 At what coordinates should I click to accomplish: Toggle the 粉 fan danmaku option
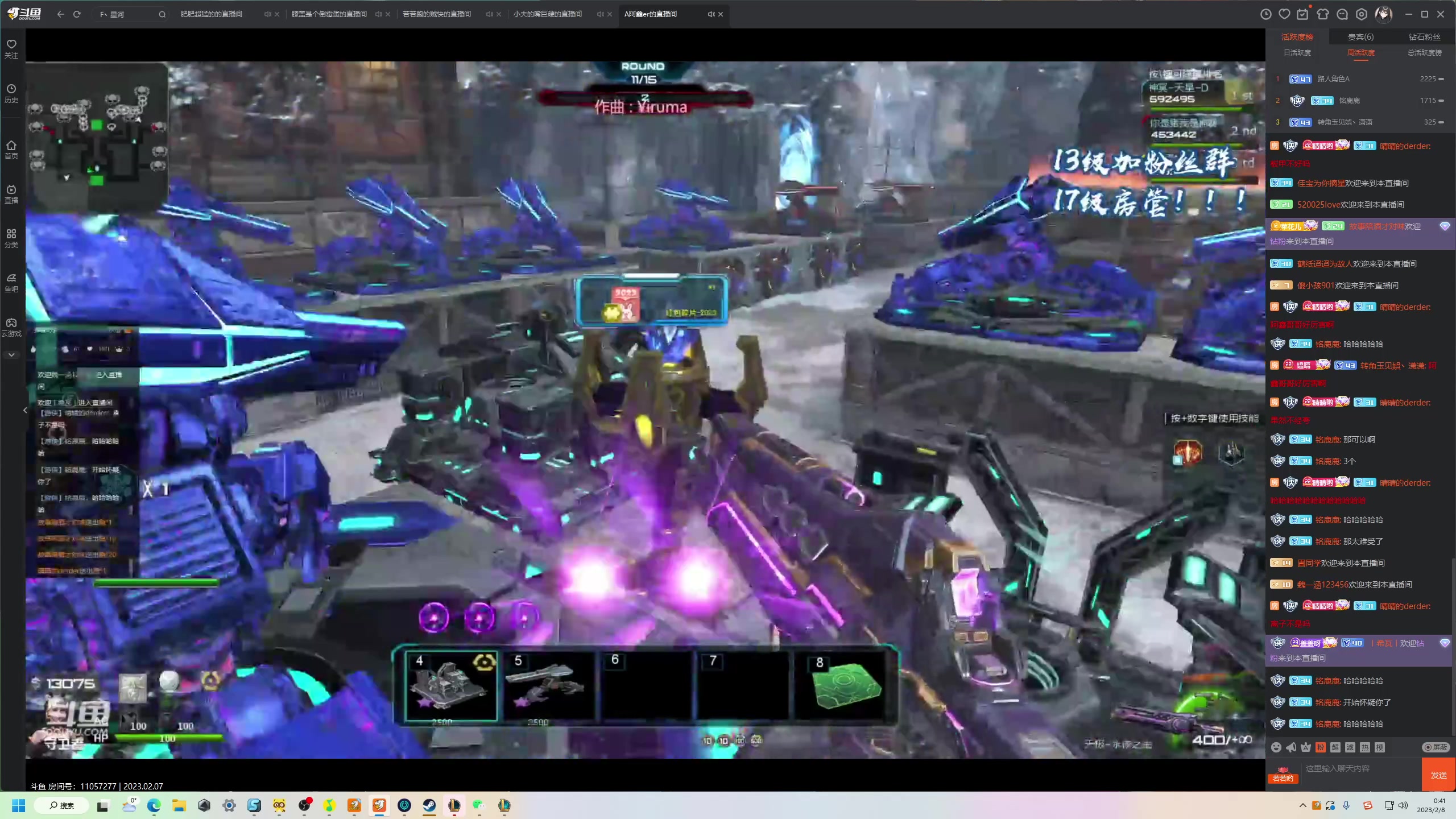pyautogui.click(x=1321, y=747)
